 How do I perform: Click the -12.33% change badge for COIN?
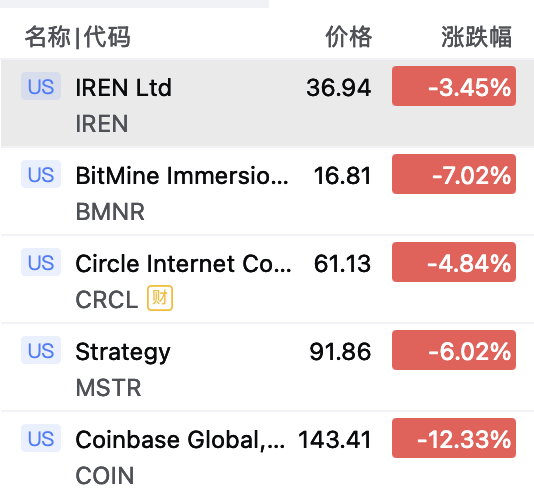pyautogui.click(x=454, y=438)
